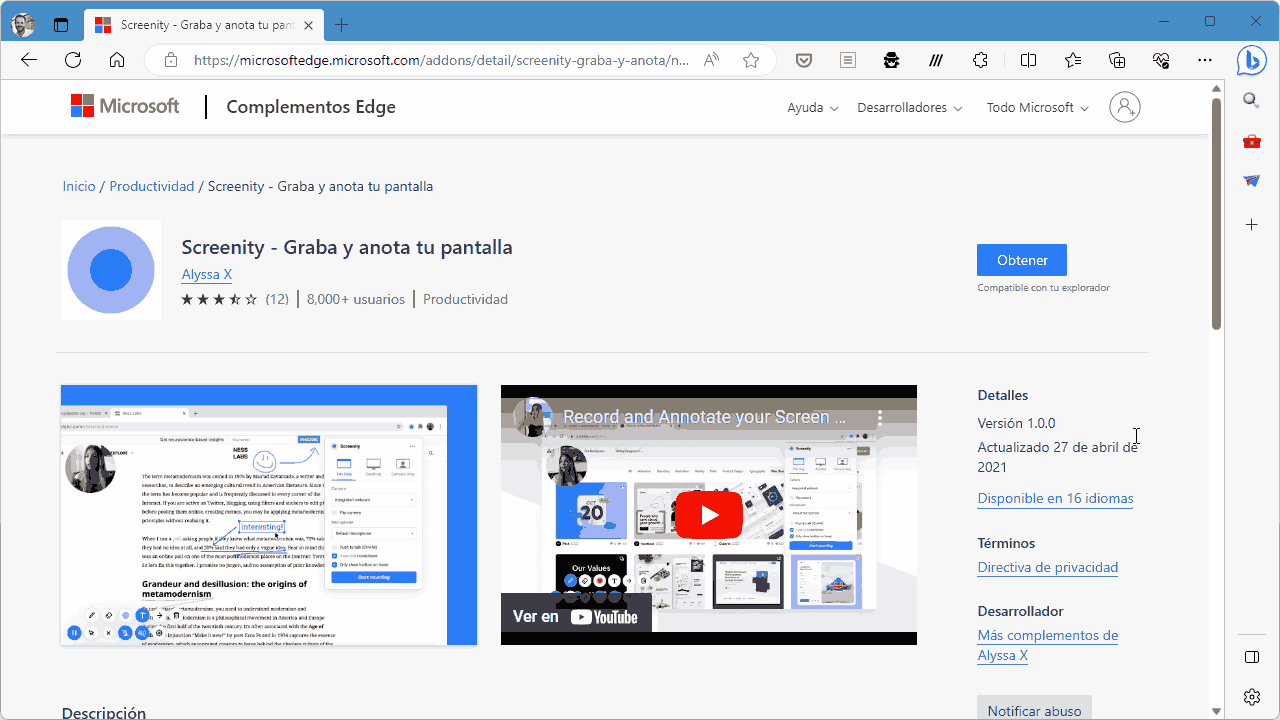View site lock information icon
Image resolution: width=1280 pixels, height=720 pixels.
(171, 60)
